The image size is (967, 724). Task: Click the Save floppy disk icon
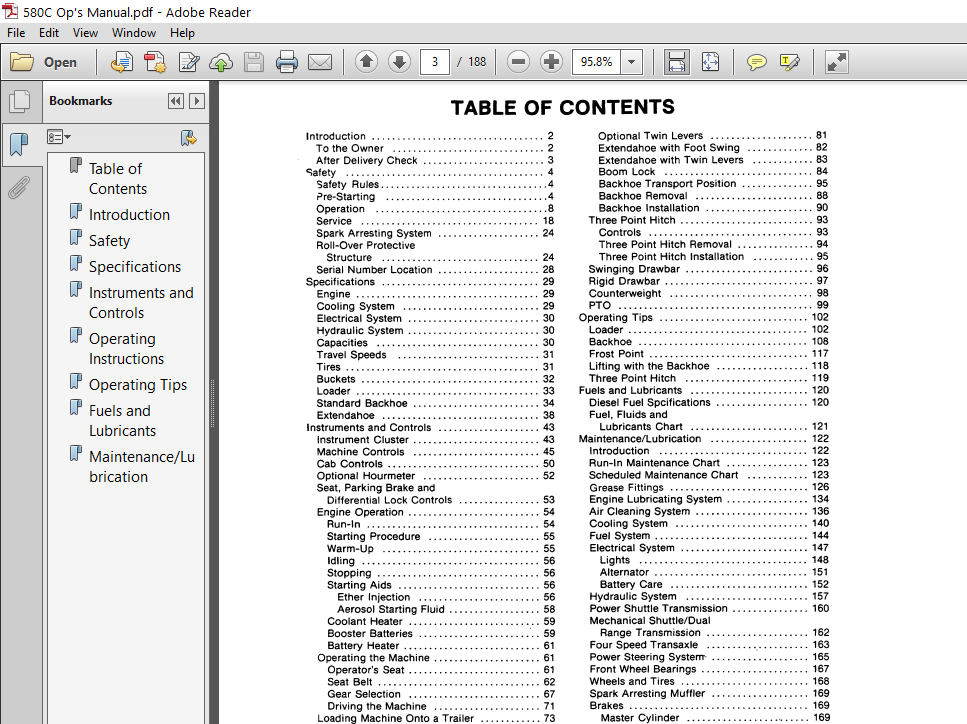[253, 62]
